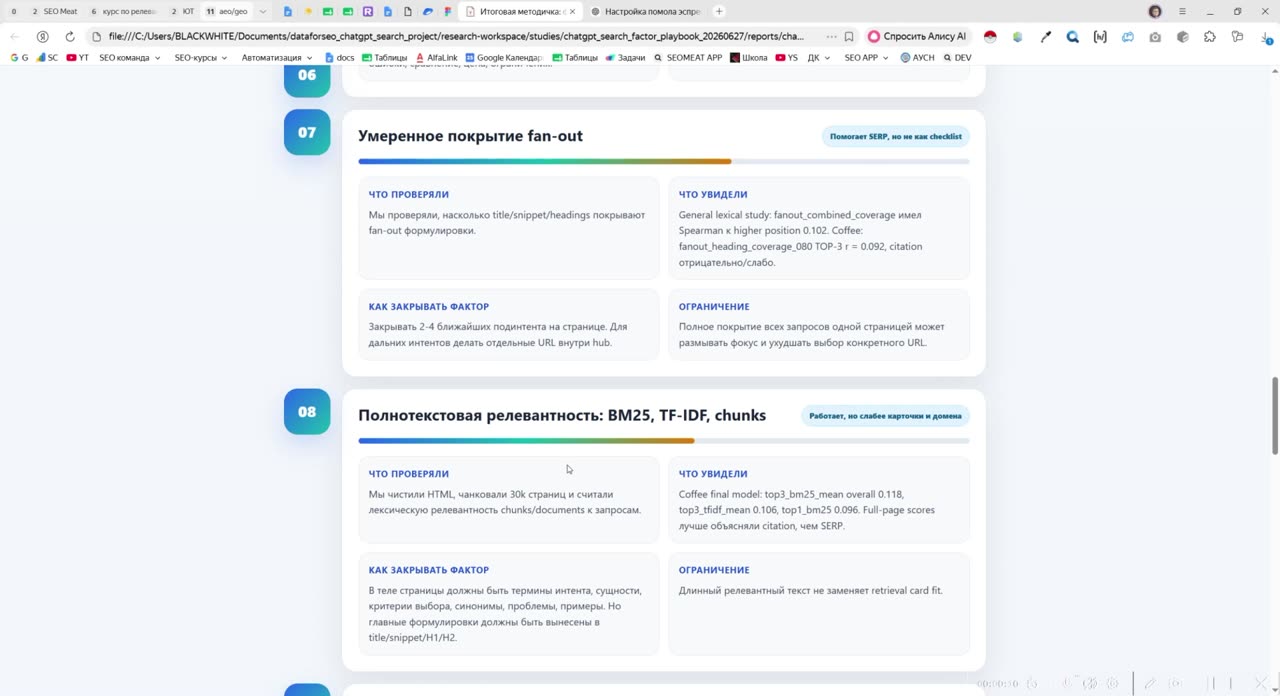Select the Итоговая методичка tab
The width and height of the screenshot is (1280, 696).
[x=521, y=11]
